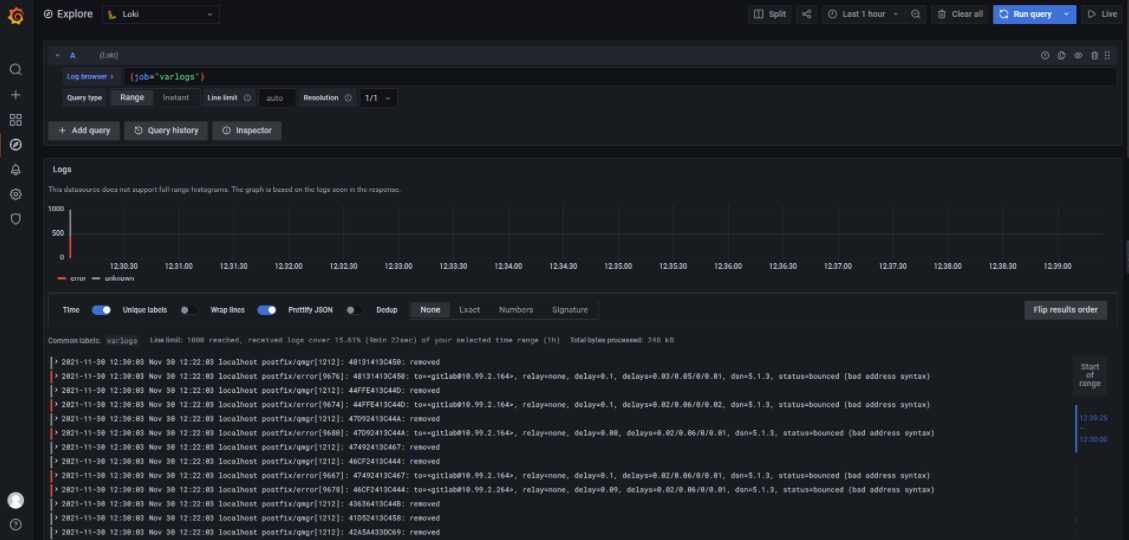Open the Grafana home logo
This screenshot has height=540, width=1129.
(x=15, y=15)
